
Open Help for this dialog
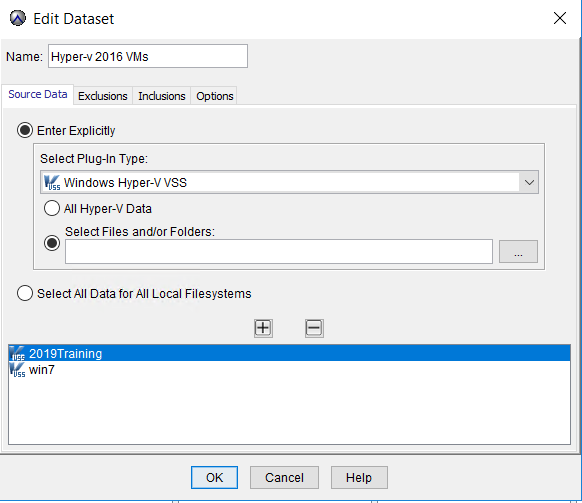359,477
